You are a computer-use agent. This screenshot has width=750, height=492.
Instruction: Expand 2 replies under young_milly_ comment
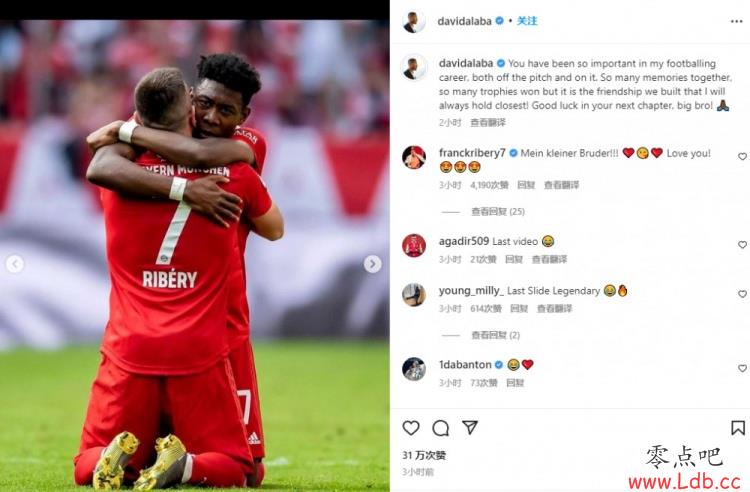(496, 335)
